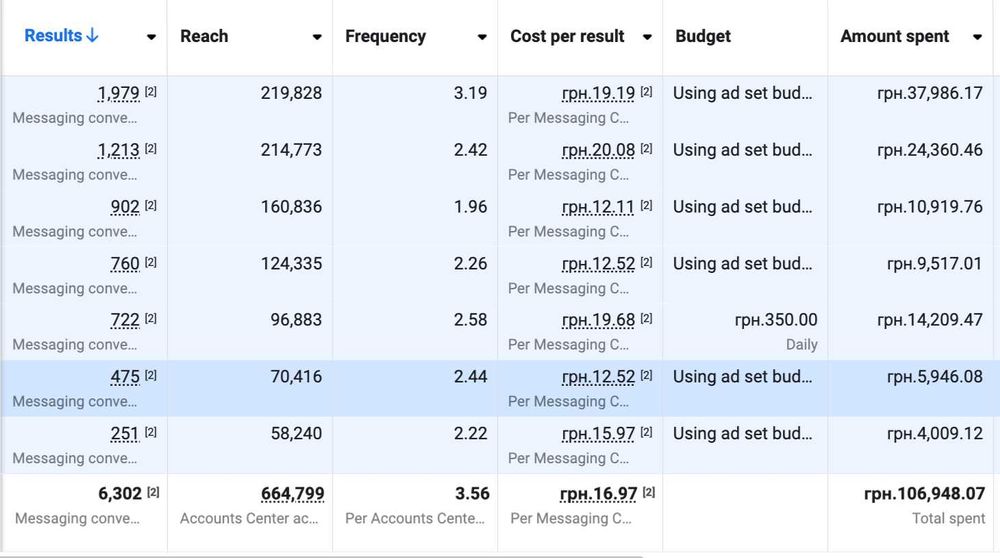Image resolution: width=1000 pixels, height=558 pixels.
Task: Click footnote [2] next to 475 results
Action: 151,376
